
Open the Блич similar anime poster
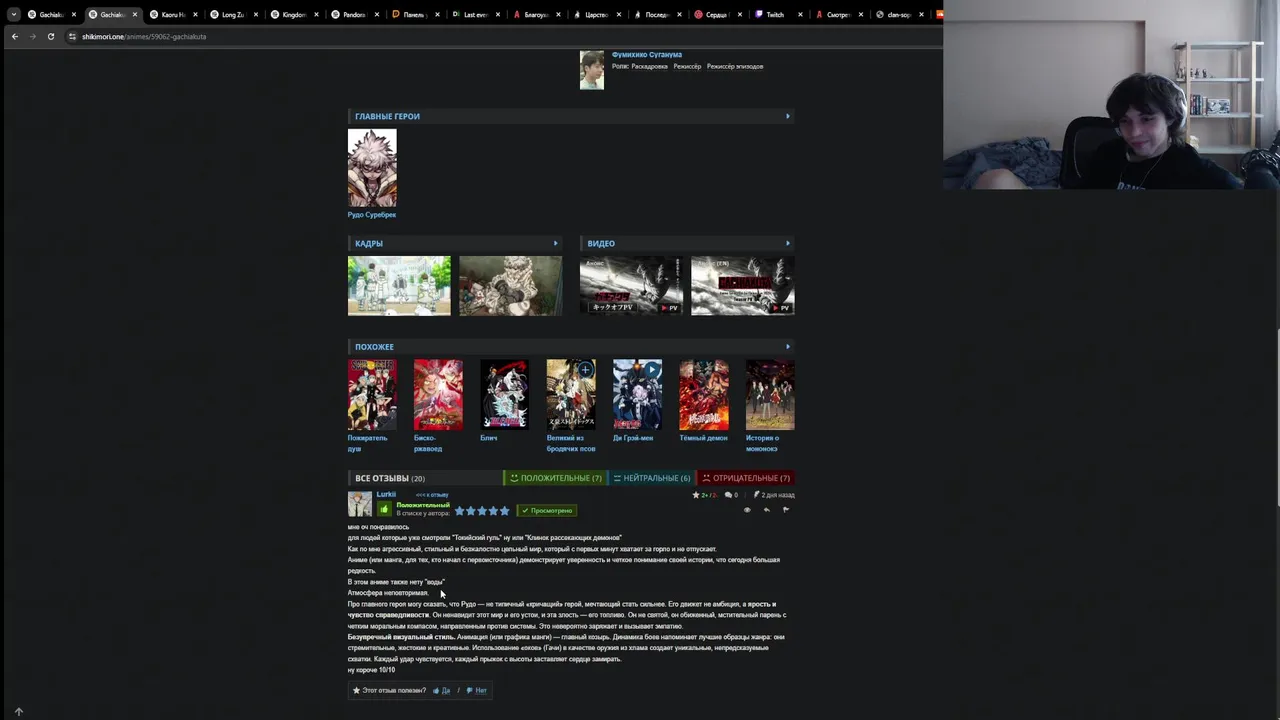tap(504, 395)
